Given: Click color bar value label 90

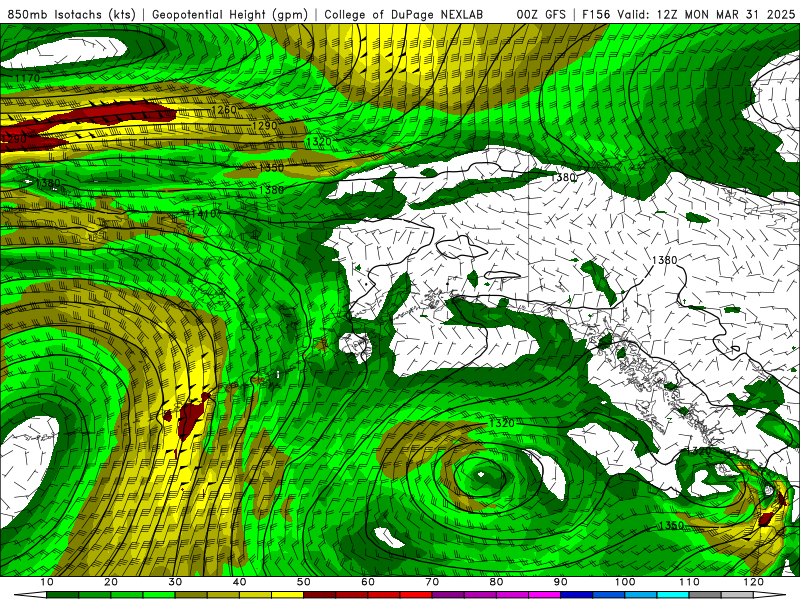Looking at the screenshot, I should tap(561, 582).
